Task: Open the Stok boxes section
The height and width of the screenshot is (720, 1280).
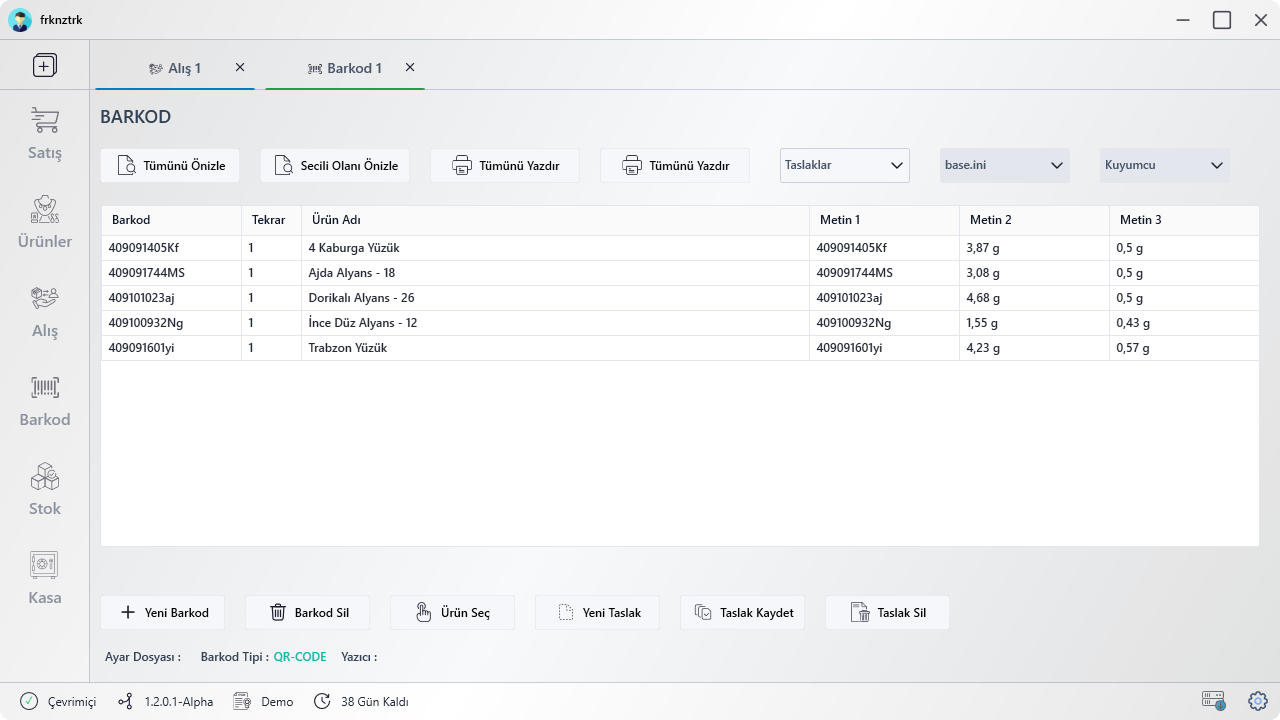Action: [45, 489]
